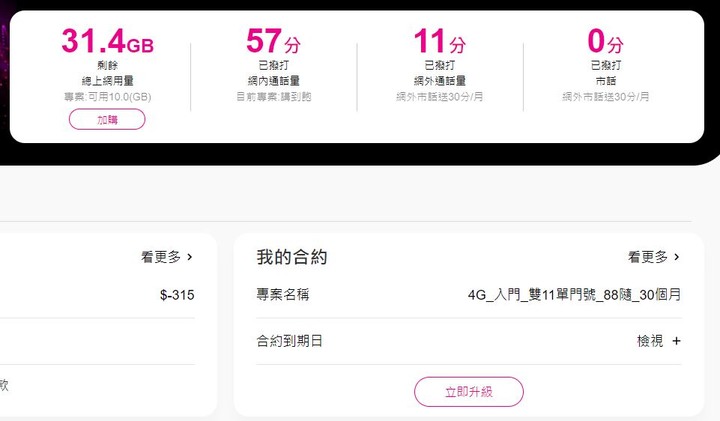Click the 我的合約 section heading
Screen dimensions: 720x421
pos(292,257)
